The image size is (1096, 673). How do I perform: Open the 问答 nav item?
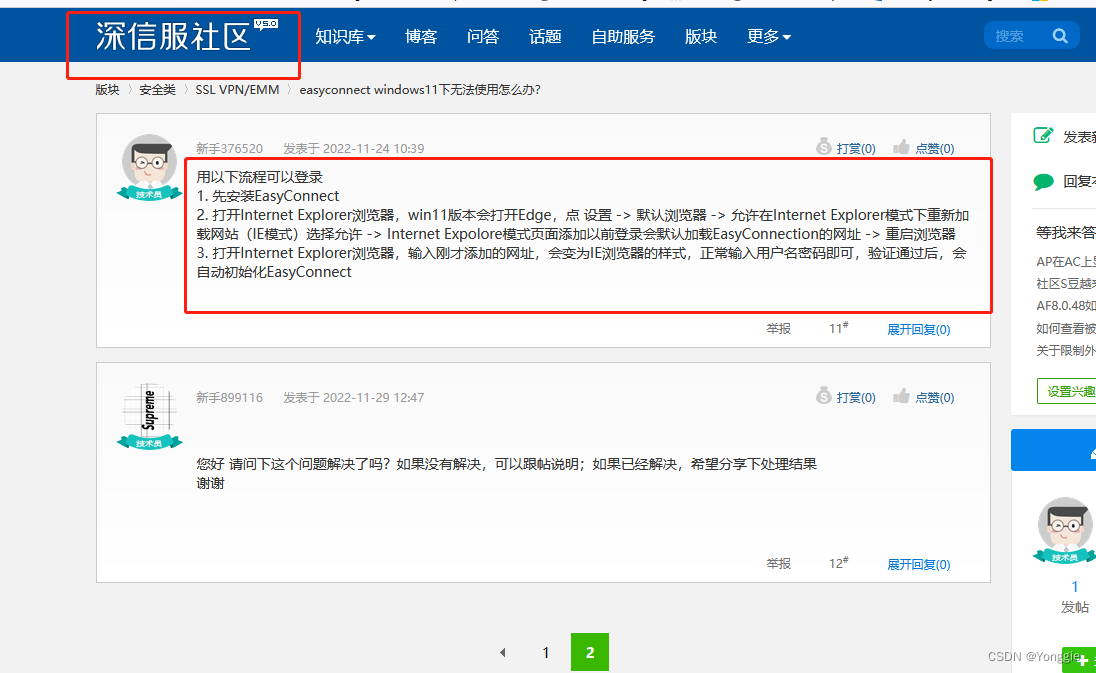click(483, 36)
